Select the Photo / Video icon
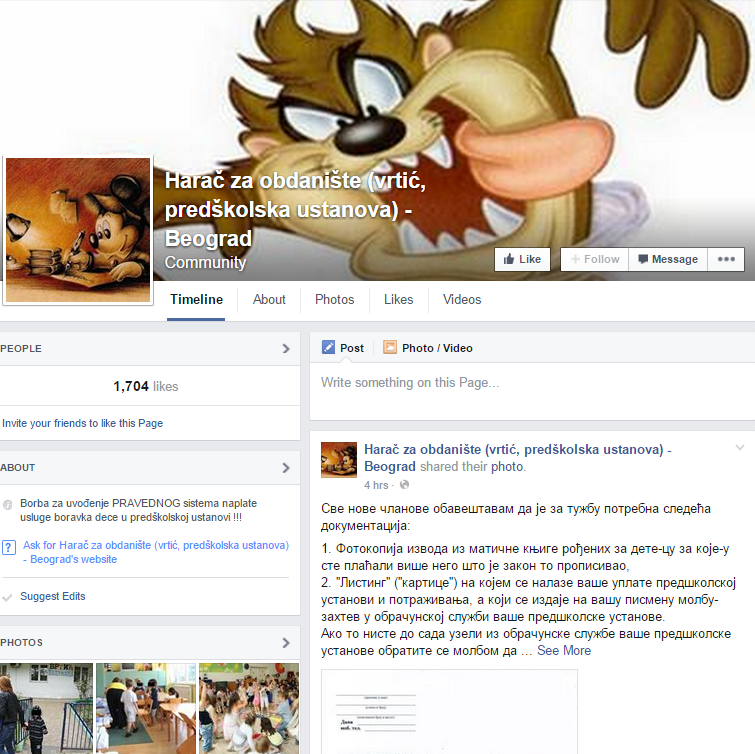 (390, 348)
